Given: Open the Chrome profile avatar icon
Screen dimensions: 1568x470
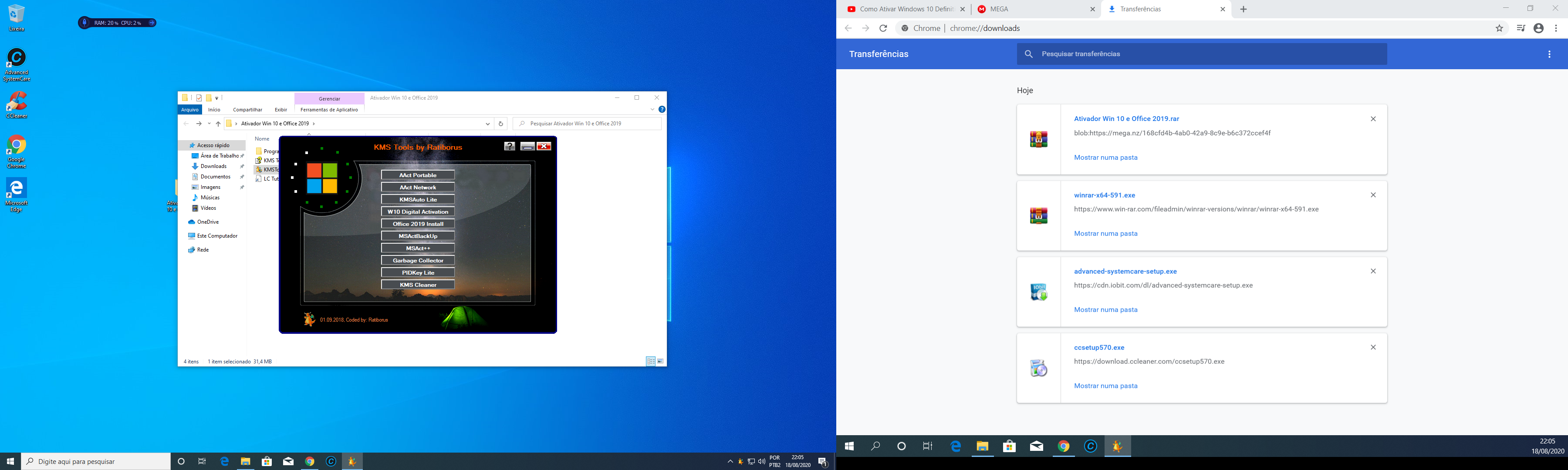Looking at the screenshot, I should (1538, 28).
